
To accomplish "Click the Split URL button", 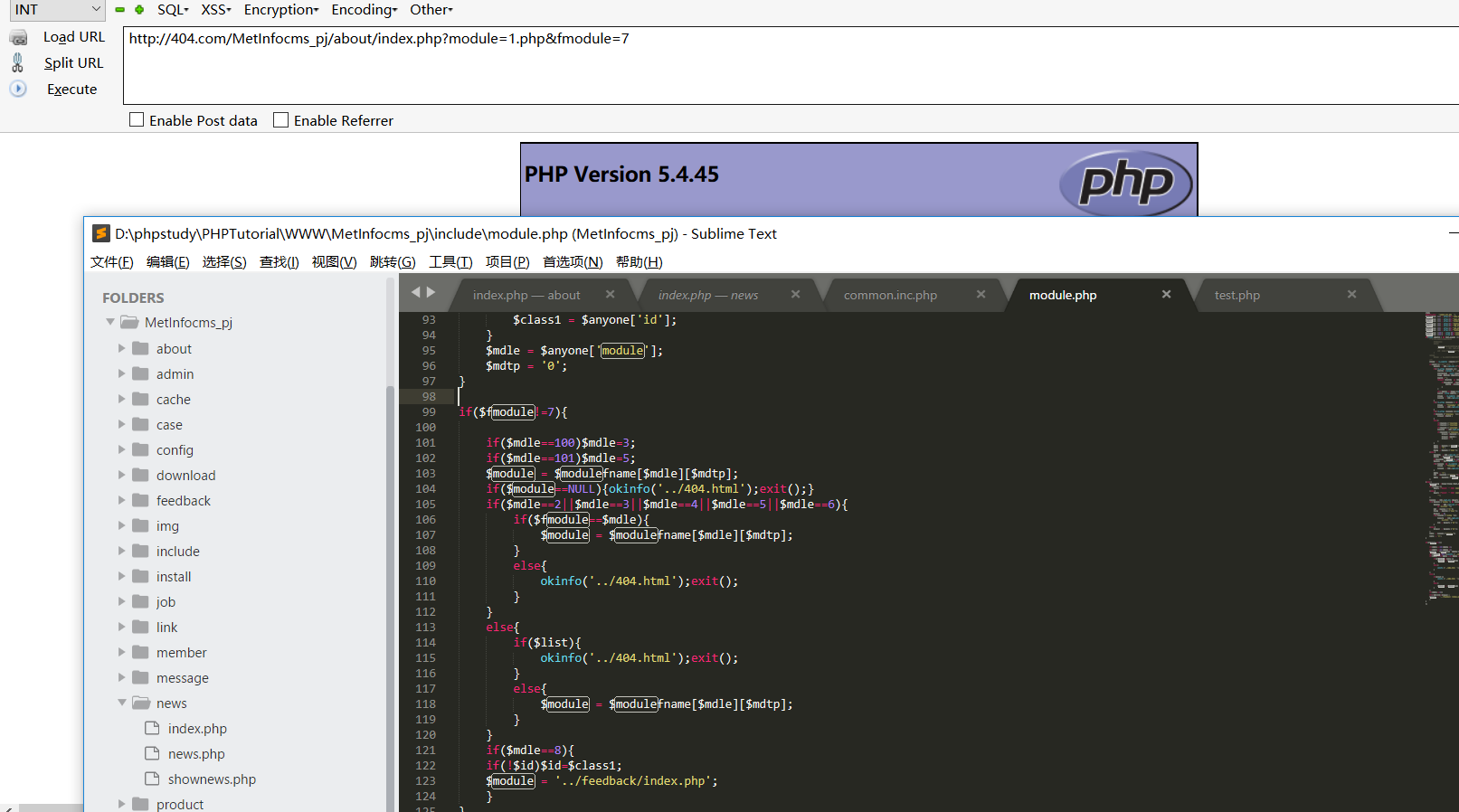I will (74, 62).
